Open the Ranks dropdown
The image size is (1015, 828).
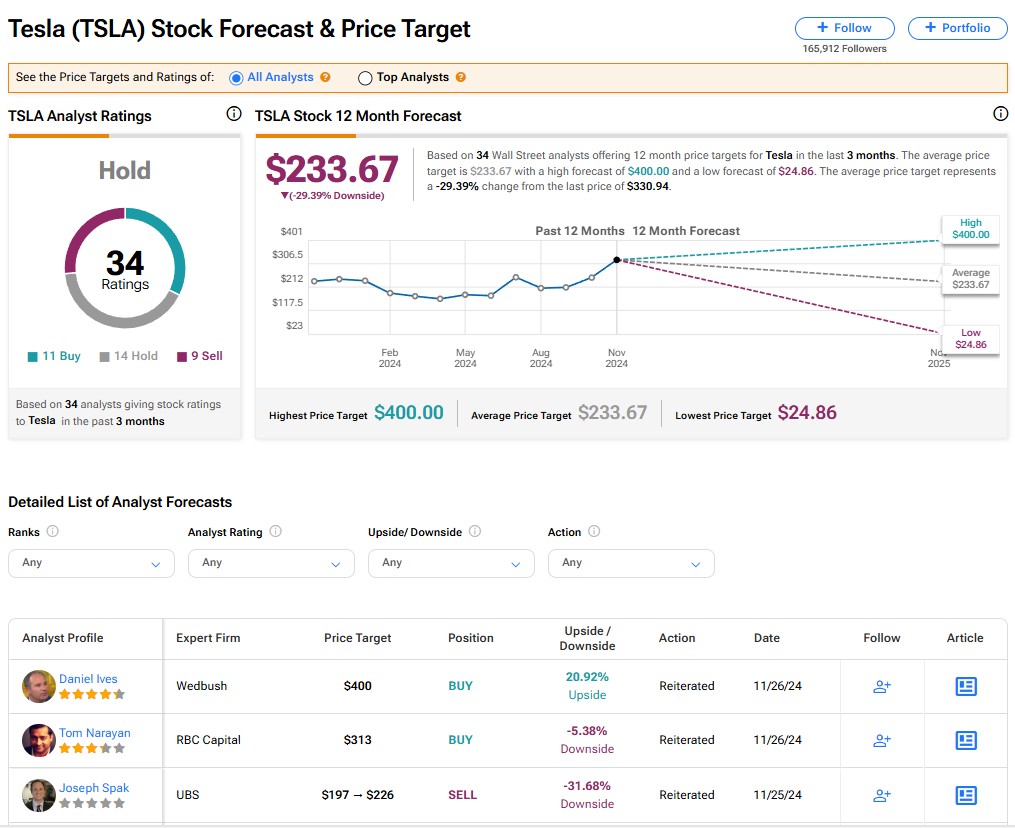coord(91,563)
